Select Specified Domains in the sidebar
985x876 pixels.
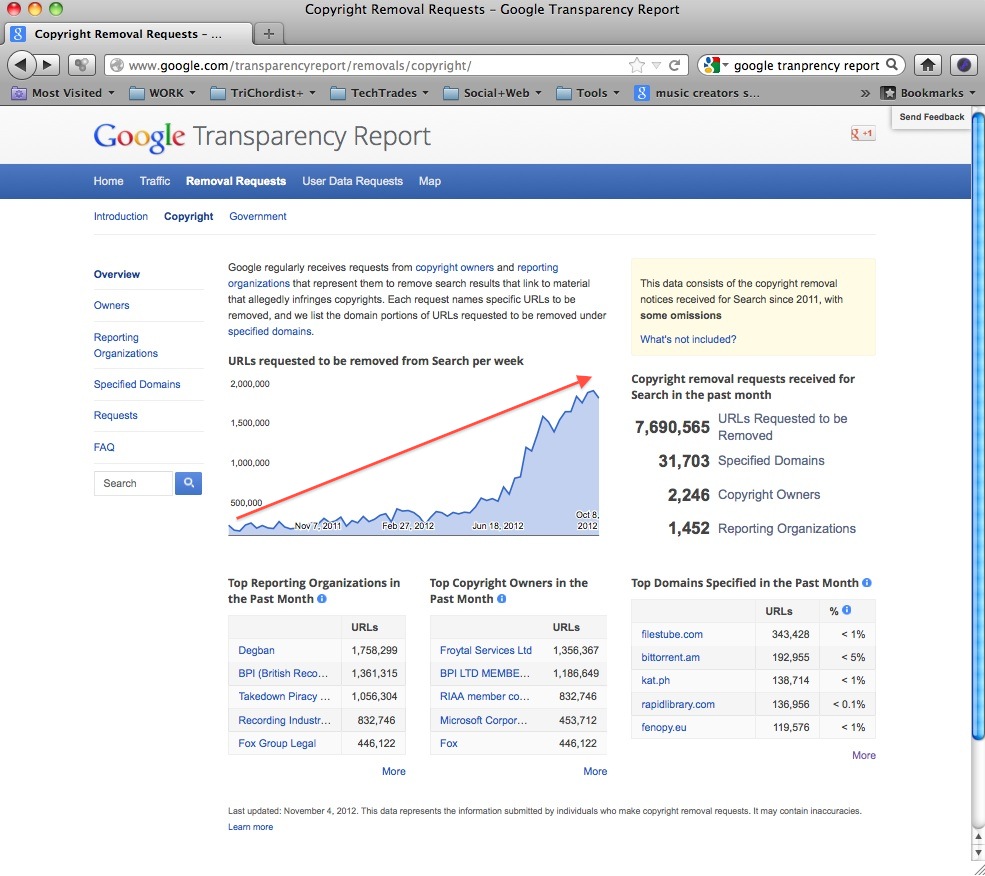137,384
